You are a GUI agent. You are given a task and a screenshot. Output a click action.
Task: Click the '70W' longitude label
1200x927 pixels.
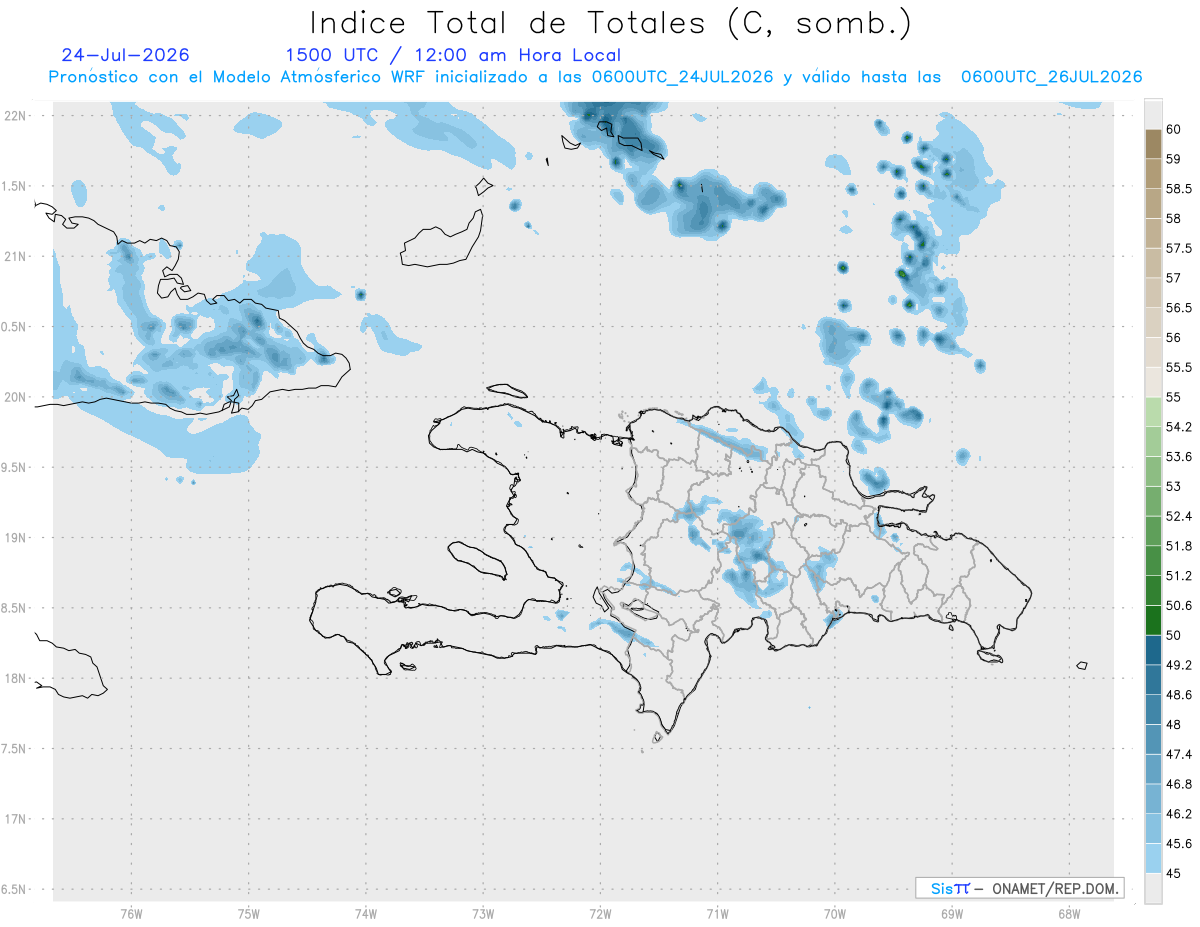coord(835,913)
